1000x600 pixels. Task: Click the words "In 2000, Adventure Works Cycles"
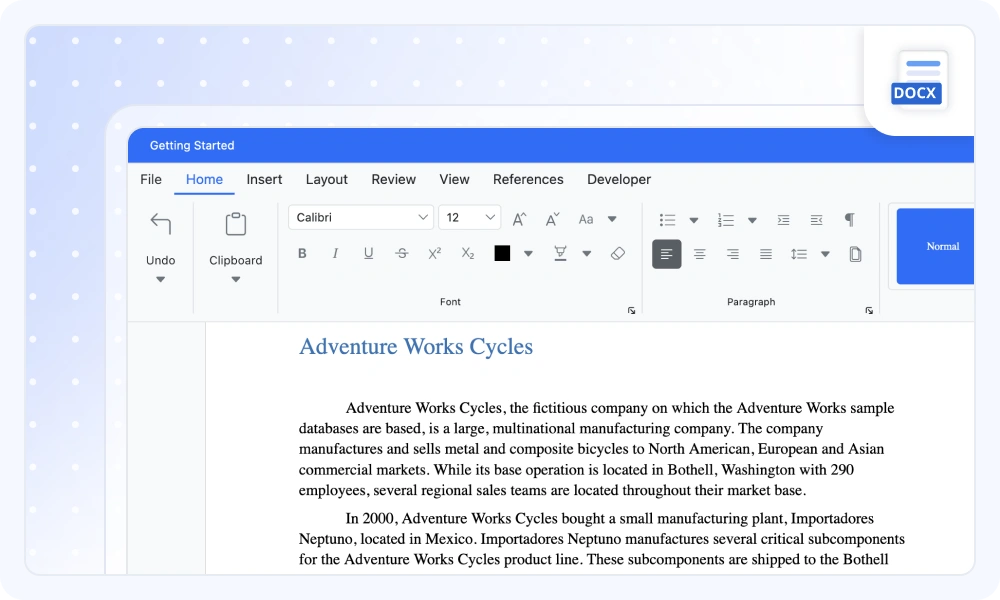(x=452, y=518)
